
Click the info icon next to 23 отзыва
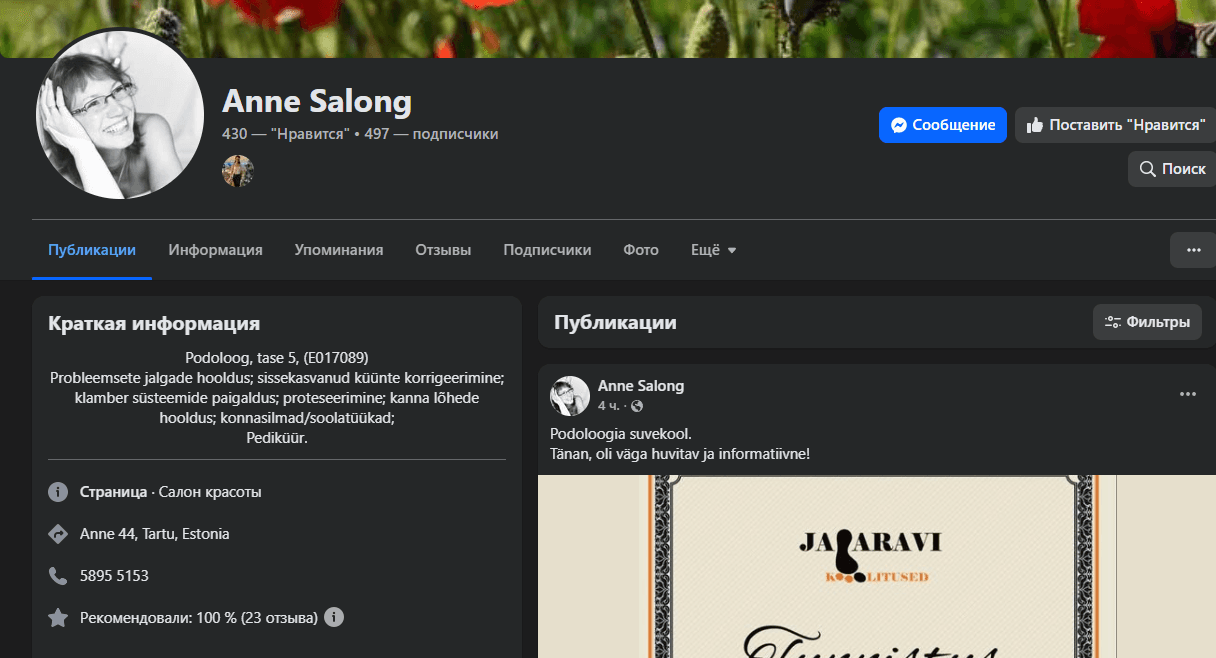[x=334, y=617]
